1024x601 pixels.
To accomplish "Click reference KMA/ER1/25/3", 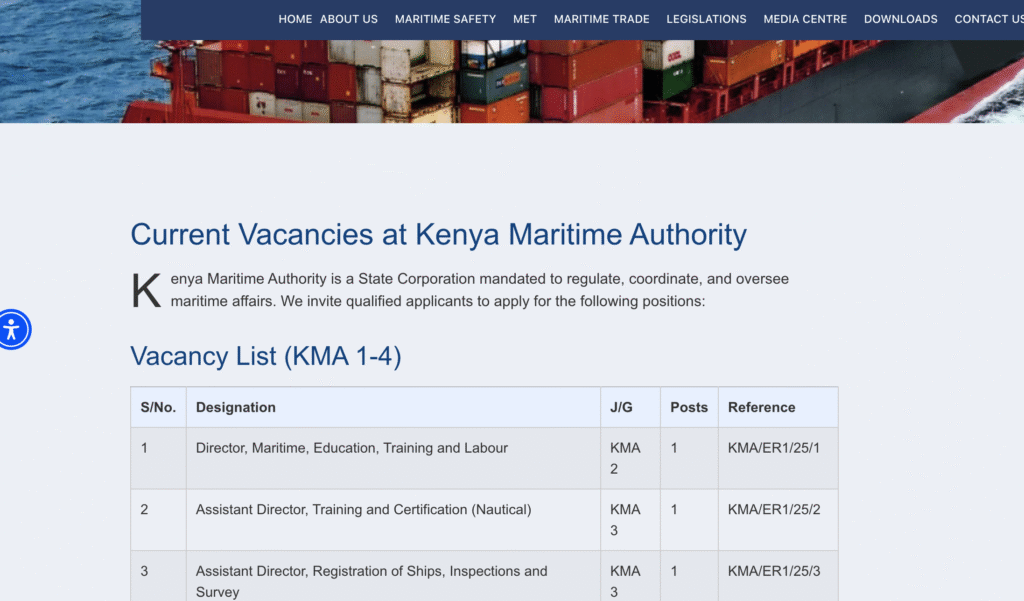I will tap(774, 571).
